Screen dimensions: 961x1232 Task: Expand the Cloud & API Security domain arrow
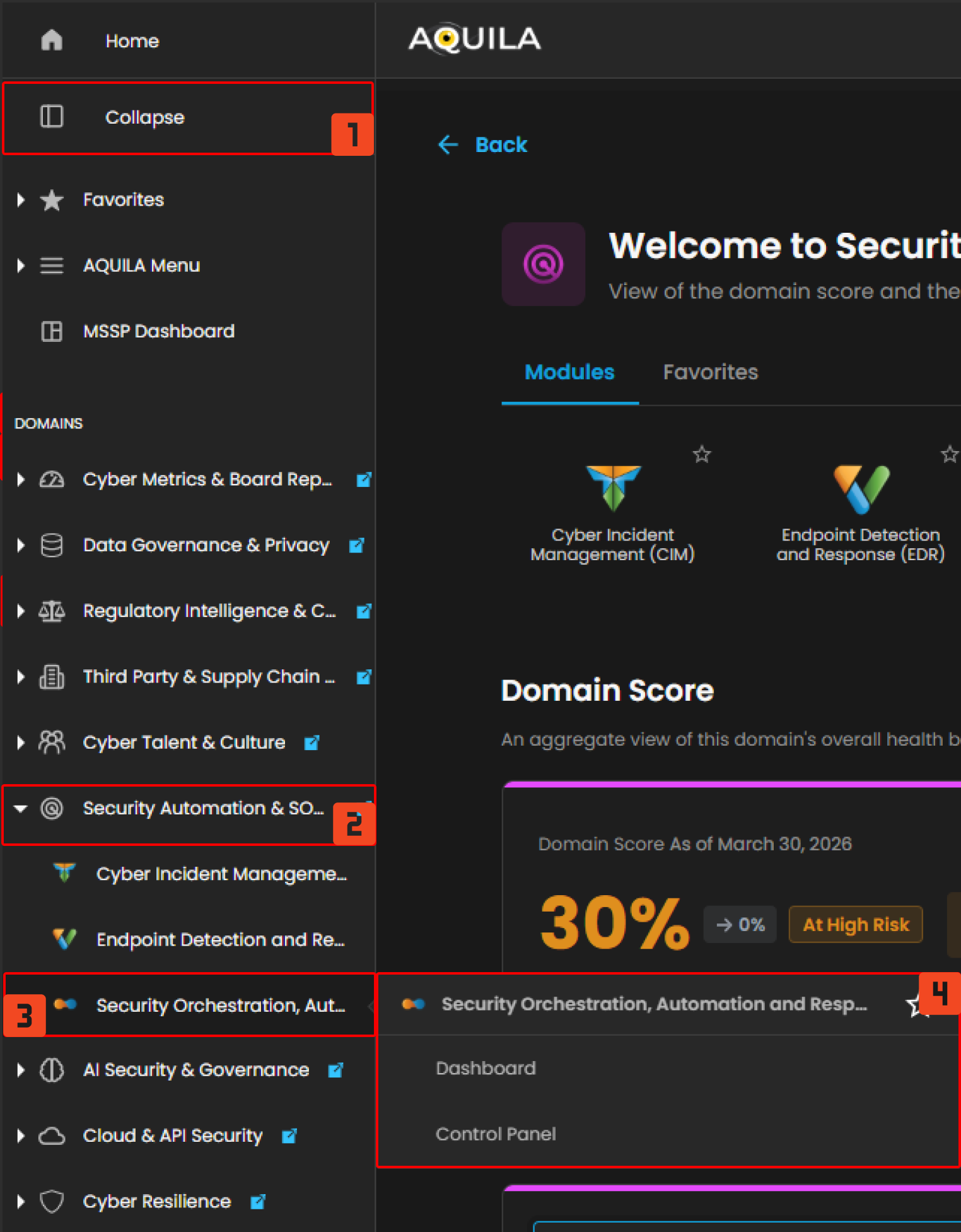(21, 1136)
